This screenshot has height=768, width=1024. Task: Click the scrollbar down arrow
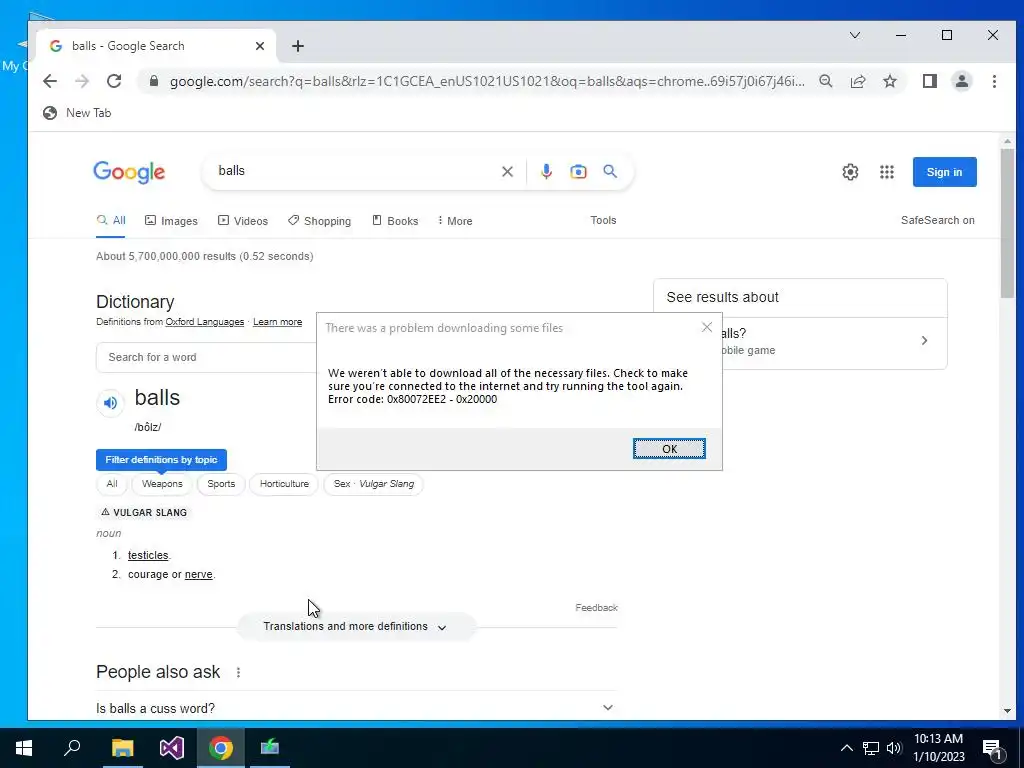pyautogui.click(x=1007, y=711)
